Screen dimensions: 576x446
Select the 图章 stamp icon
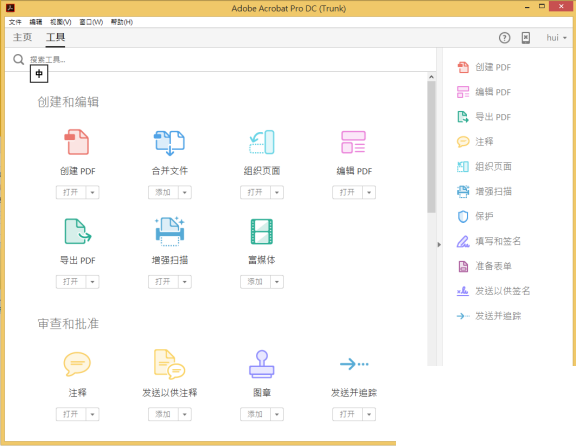coord(262,364)
